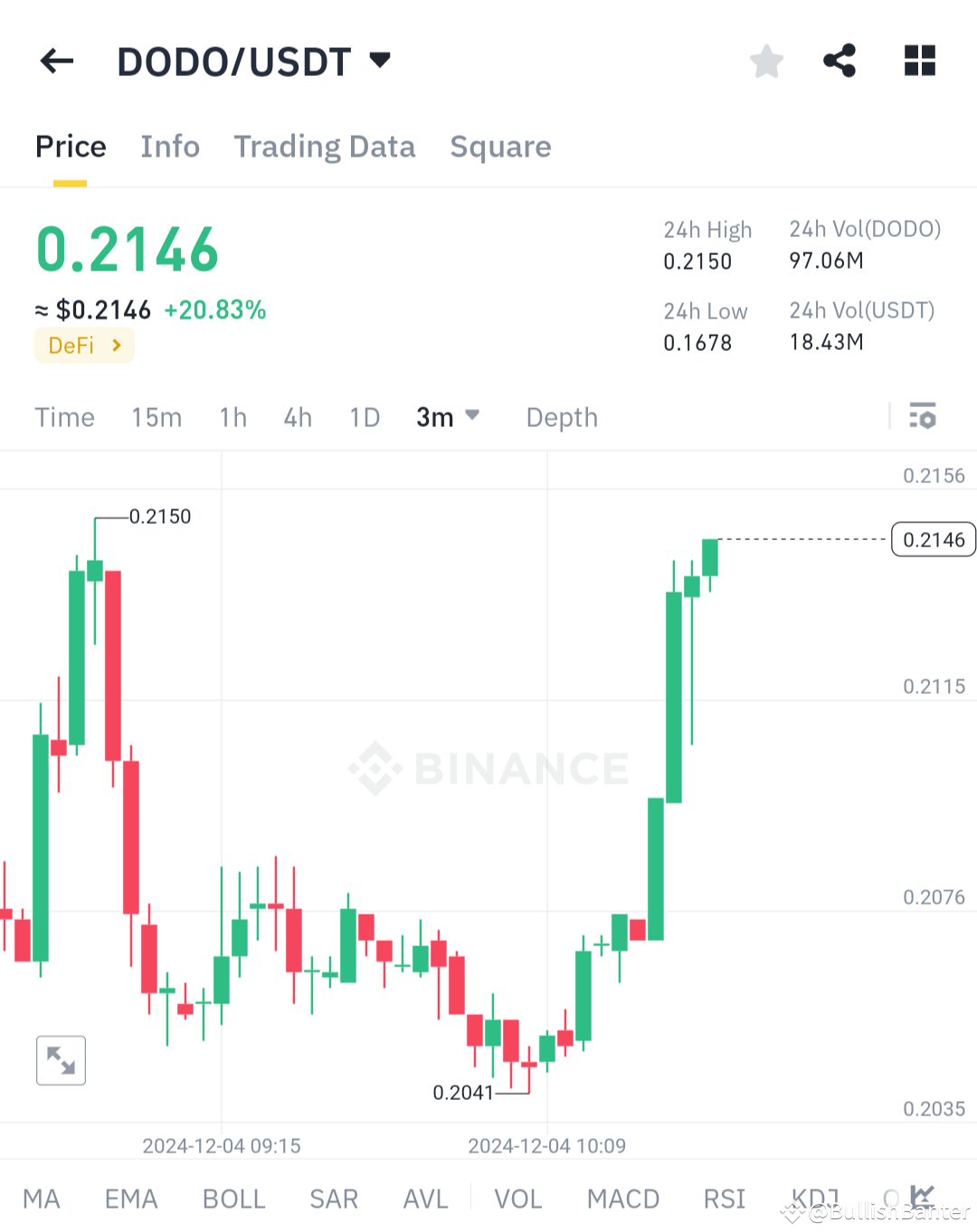Open the share icon for DODO/USDT
Image resolution: width=977 pixels, height=1232 pixels.
(x=839, y=61)
